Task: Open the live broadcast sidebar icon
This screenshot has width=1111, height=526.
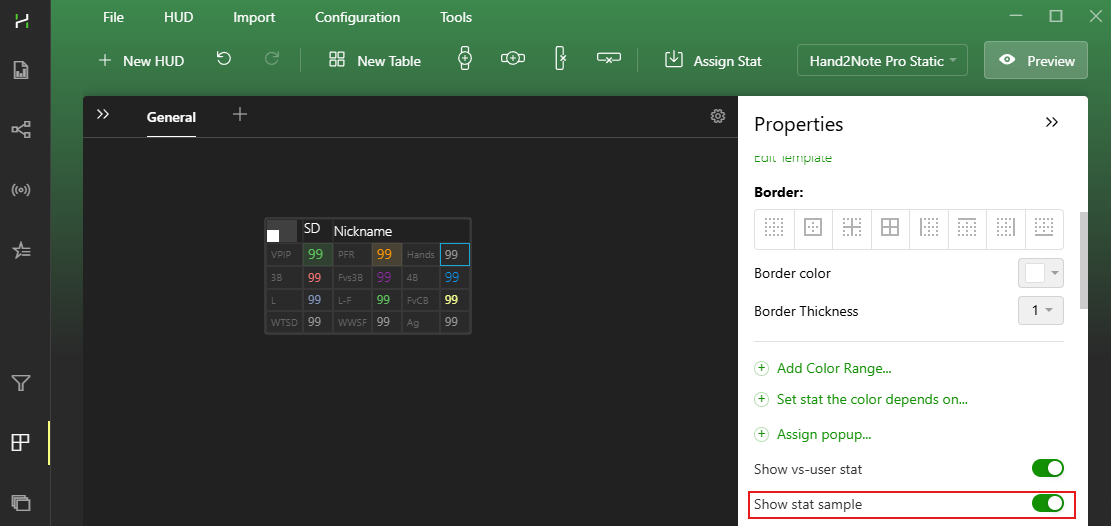Action: [x=21, y=190]
